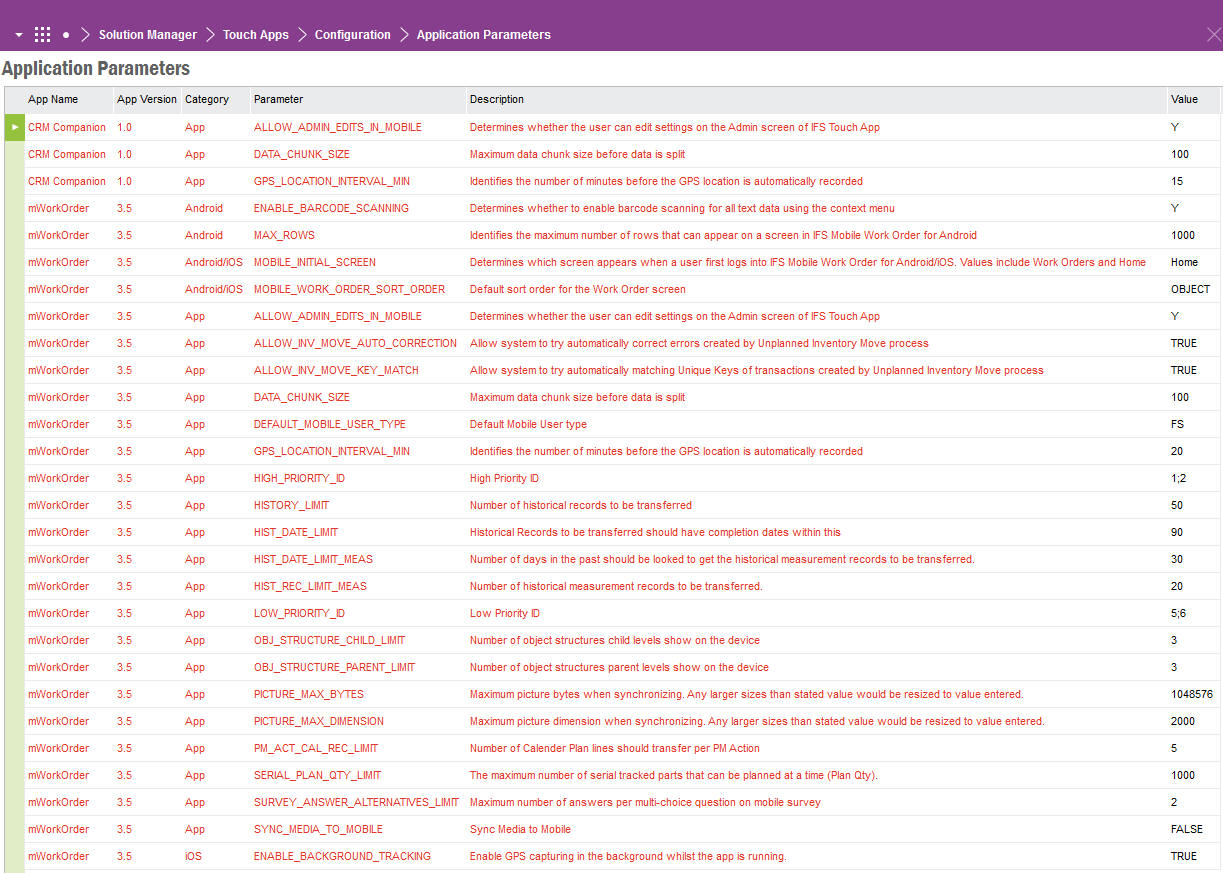Image resolution: width=1223 pixels, height=873 pixels.
Task: Go to Solution Manager breadcrumb
Action: [x=147, y=35]
